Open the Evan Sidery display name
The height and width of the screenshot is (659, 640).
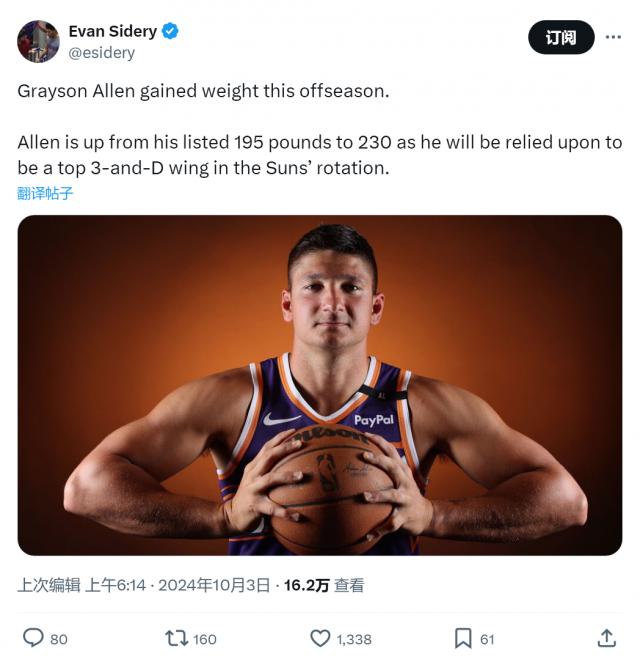coord(112,31)
